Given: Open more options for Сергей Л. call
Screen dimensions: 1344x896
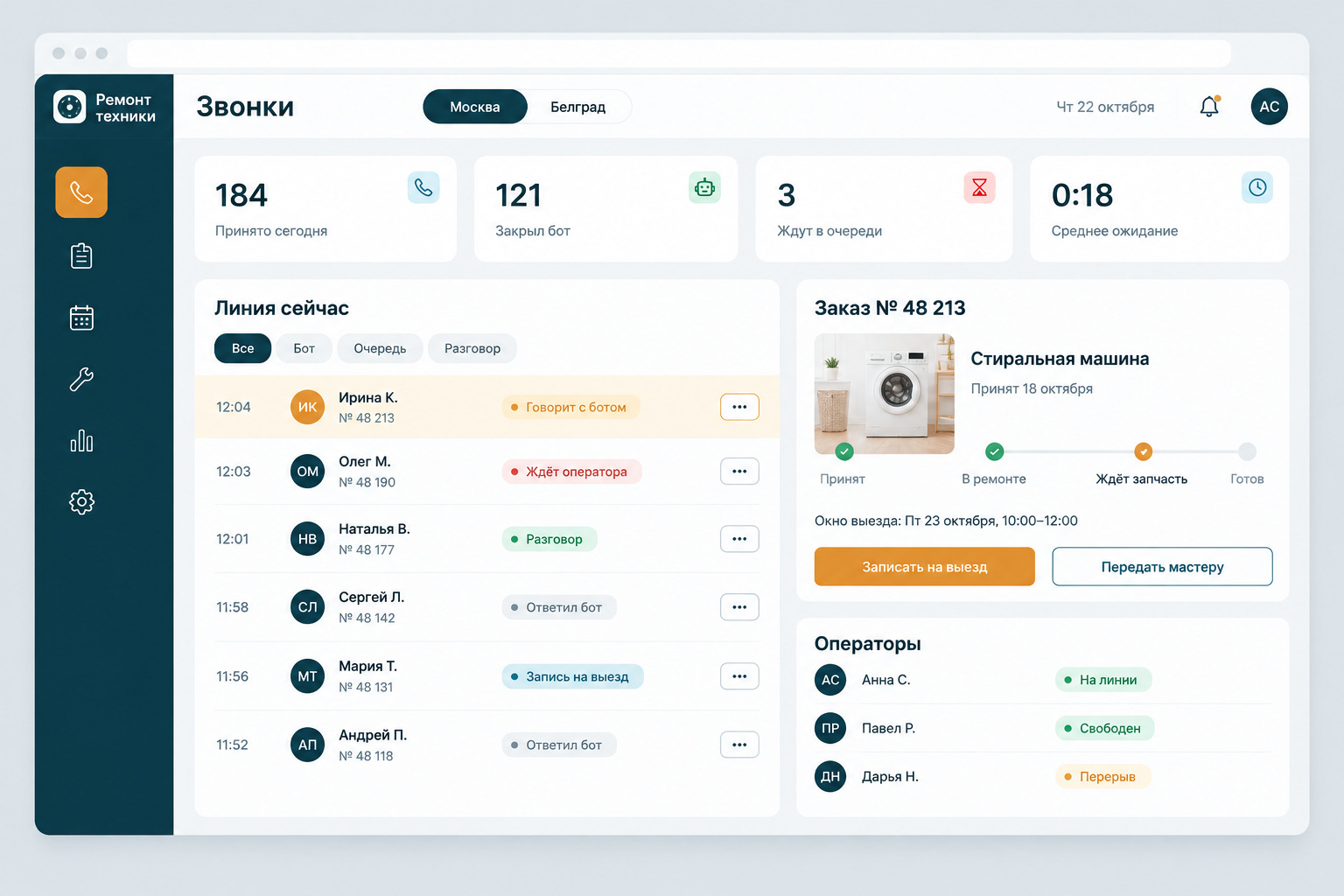Looking at the screenshot, I should point(739,607).
